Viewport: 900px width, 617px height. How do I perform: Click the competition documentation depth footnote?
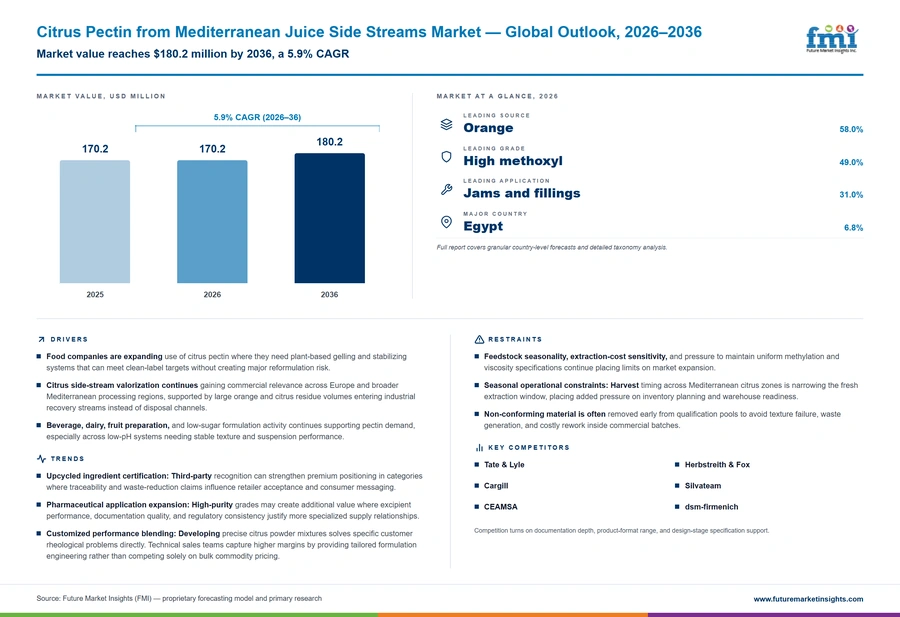[x=622, y=531]
